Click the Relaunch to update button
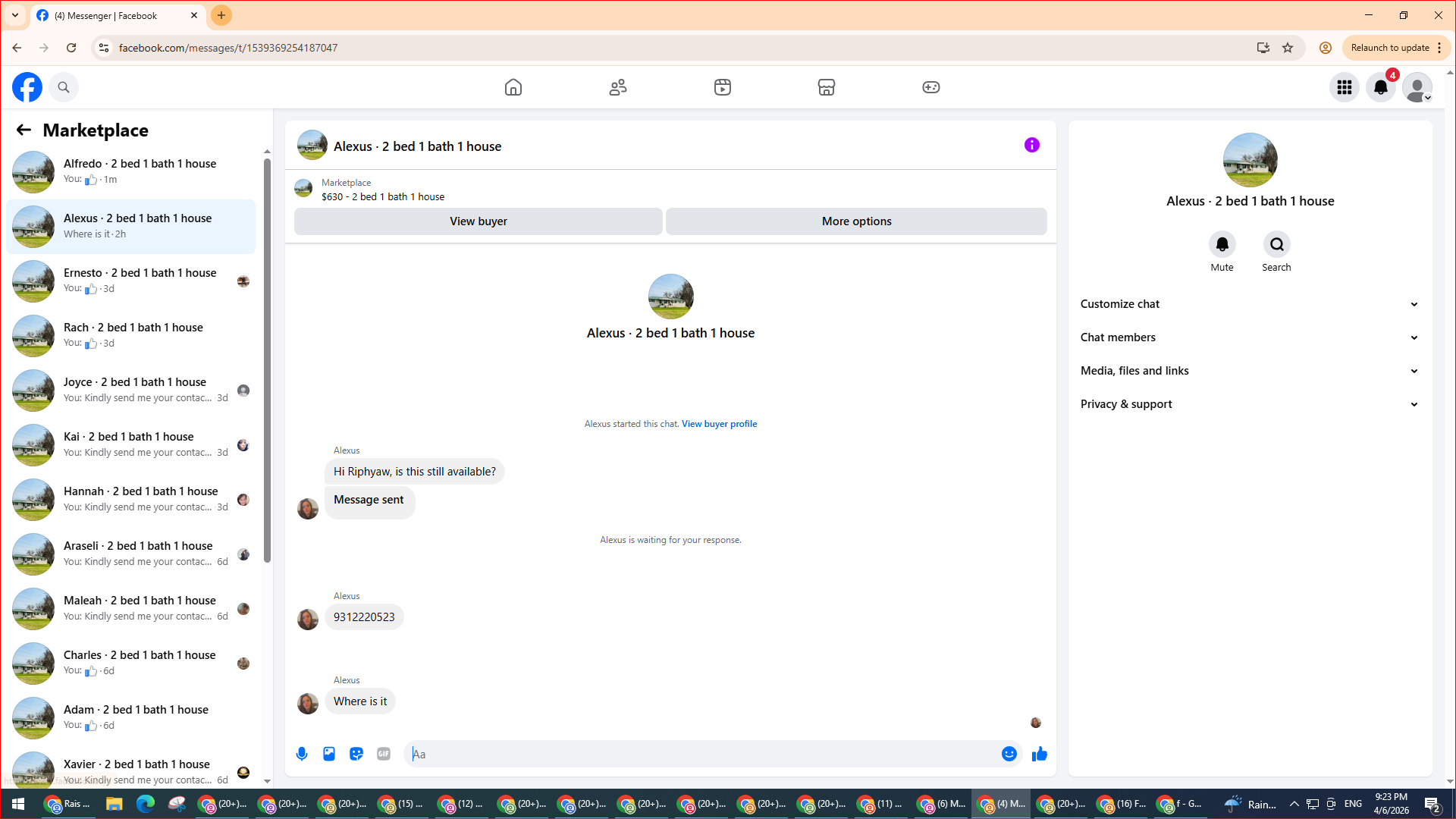This screenshot has height=819, width=1456. click(x=1397, y=48)
